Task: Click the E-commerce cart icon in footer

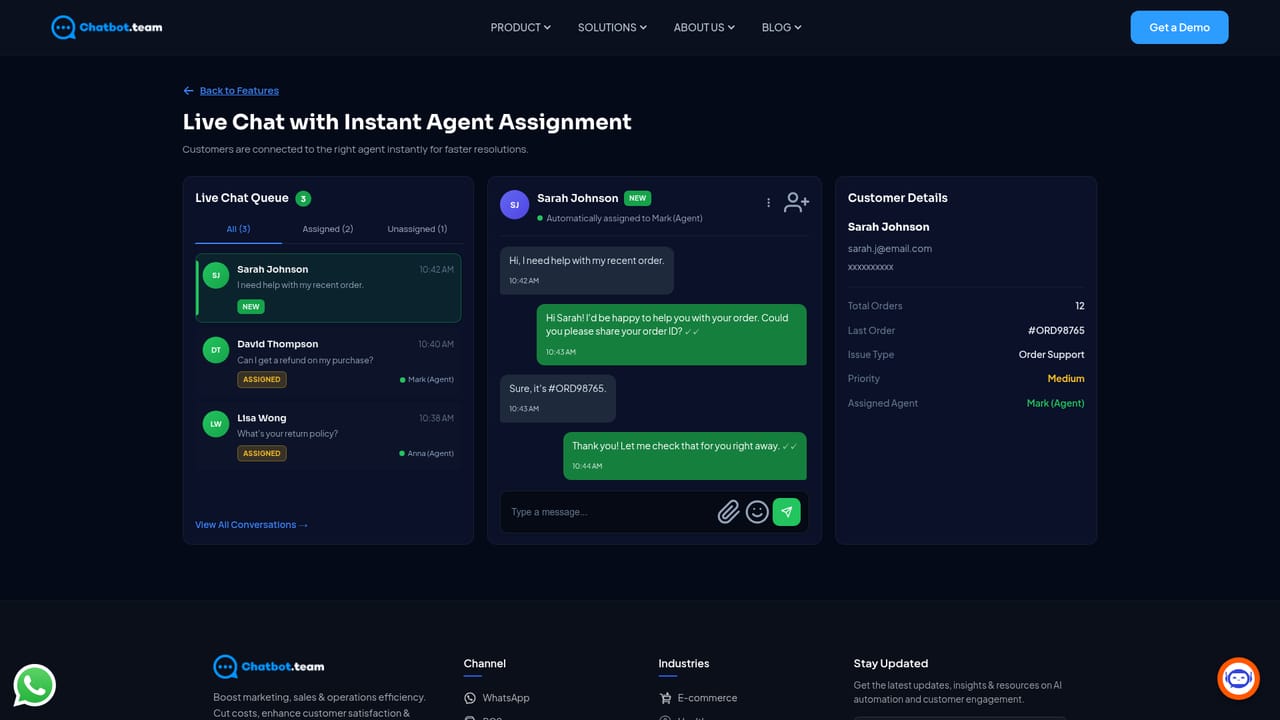Action: tap(665, 698)
